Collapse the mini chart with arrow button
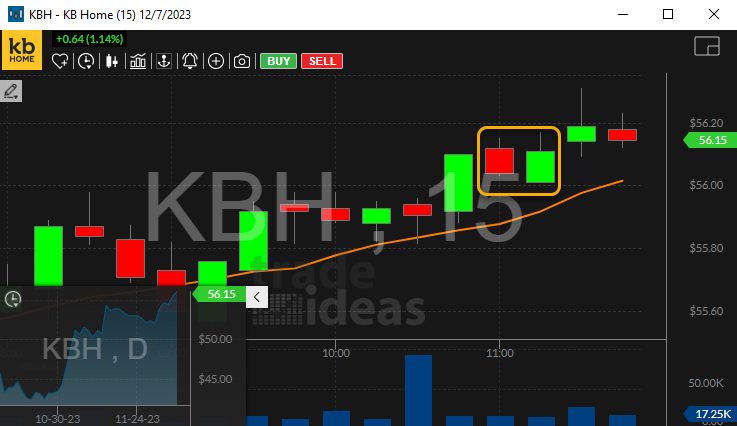Viewport: 737px width, 426px height. pyautogui.click(x=255, y=296)
